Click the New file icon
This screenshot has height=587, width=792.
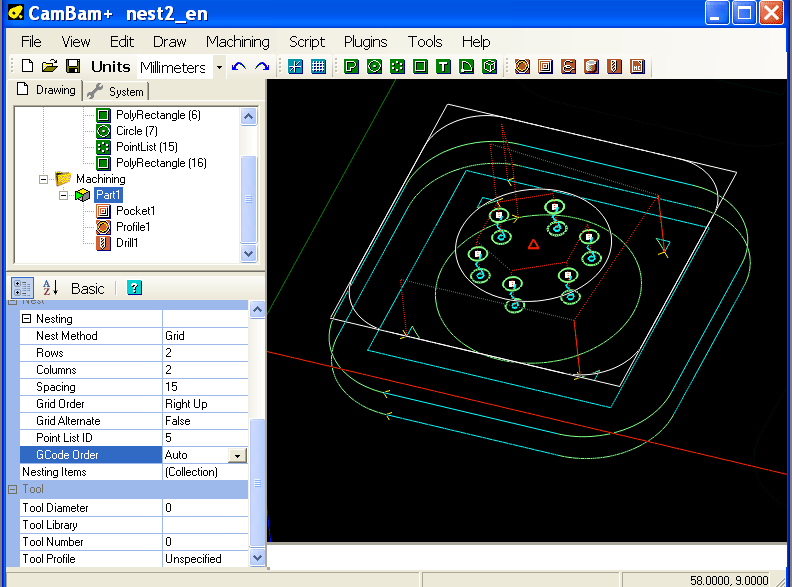(27, 66)
